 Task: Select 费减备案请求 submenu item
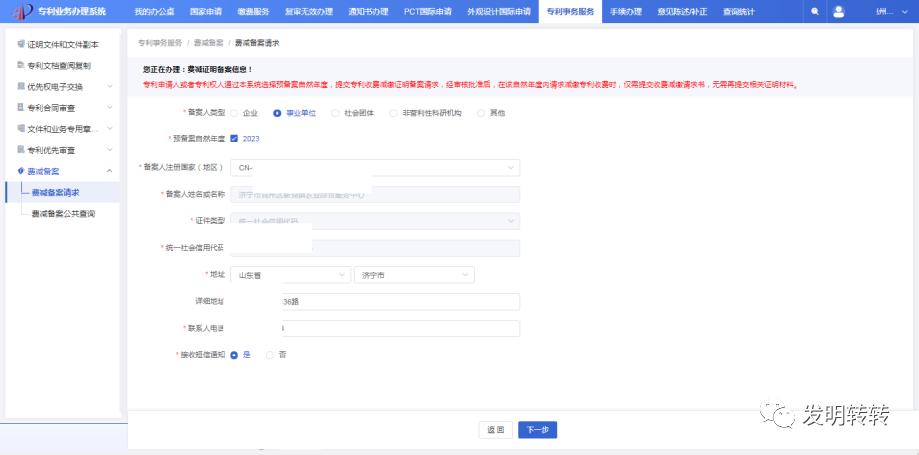63,192
